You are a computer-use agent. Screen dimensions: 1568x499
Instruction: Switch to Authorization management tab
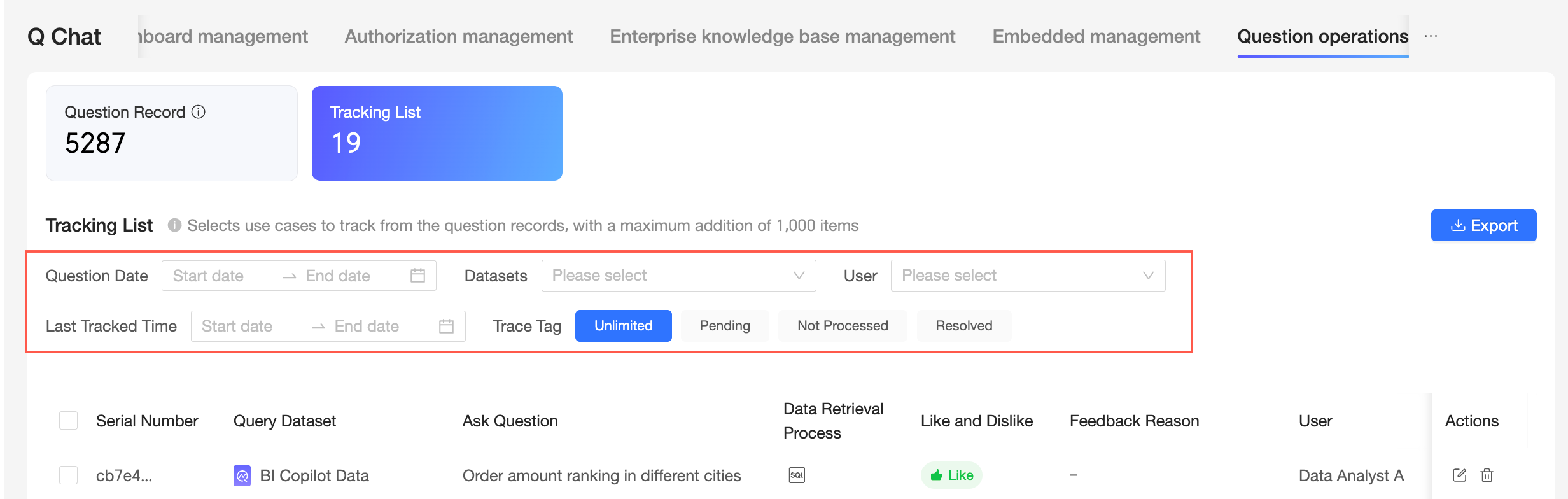(x=458, y=36)
